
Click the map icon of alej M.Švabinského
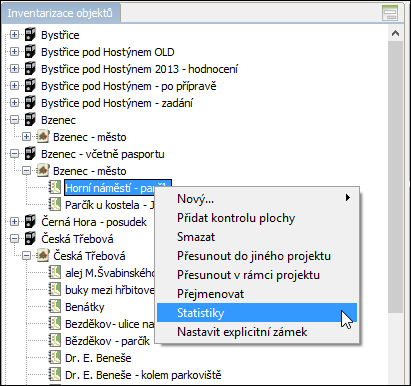coord(54,272)
